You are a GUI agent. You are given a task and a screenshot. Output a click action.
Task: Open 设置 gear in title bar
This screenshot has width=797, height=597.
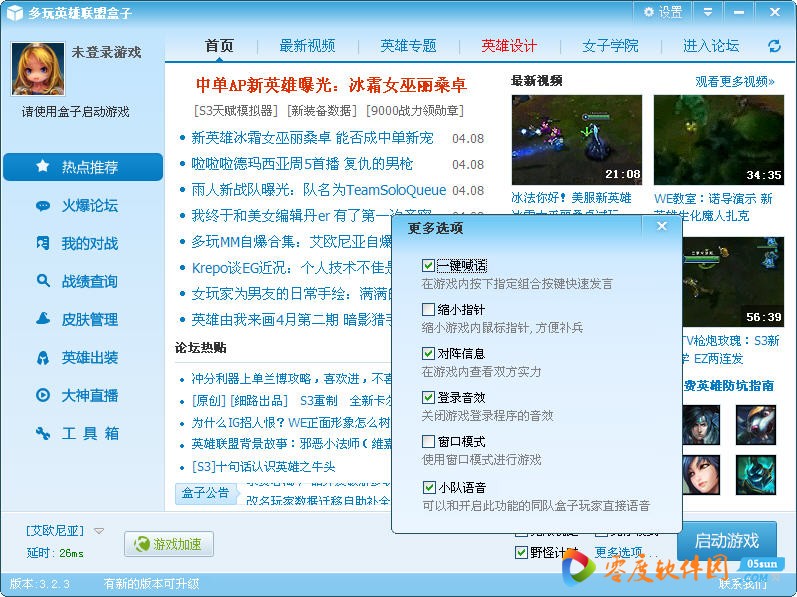663,12
